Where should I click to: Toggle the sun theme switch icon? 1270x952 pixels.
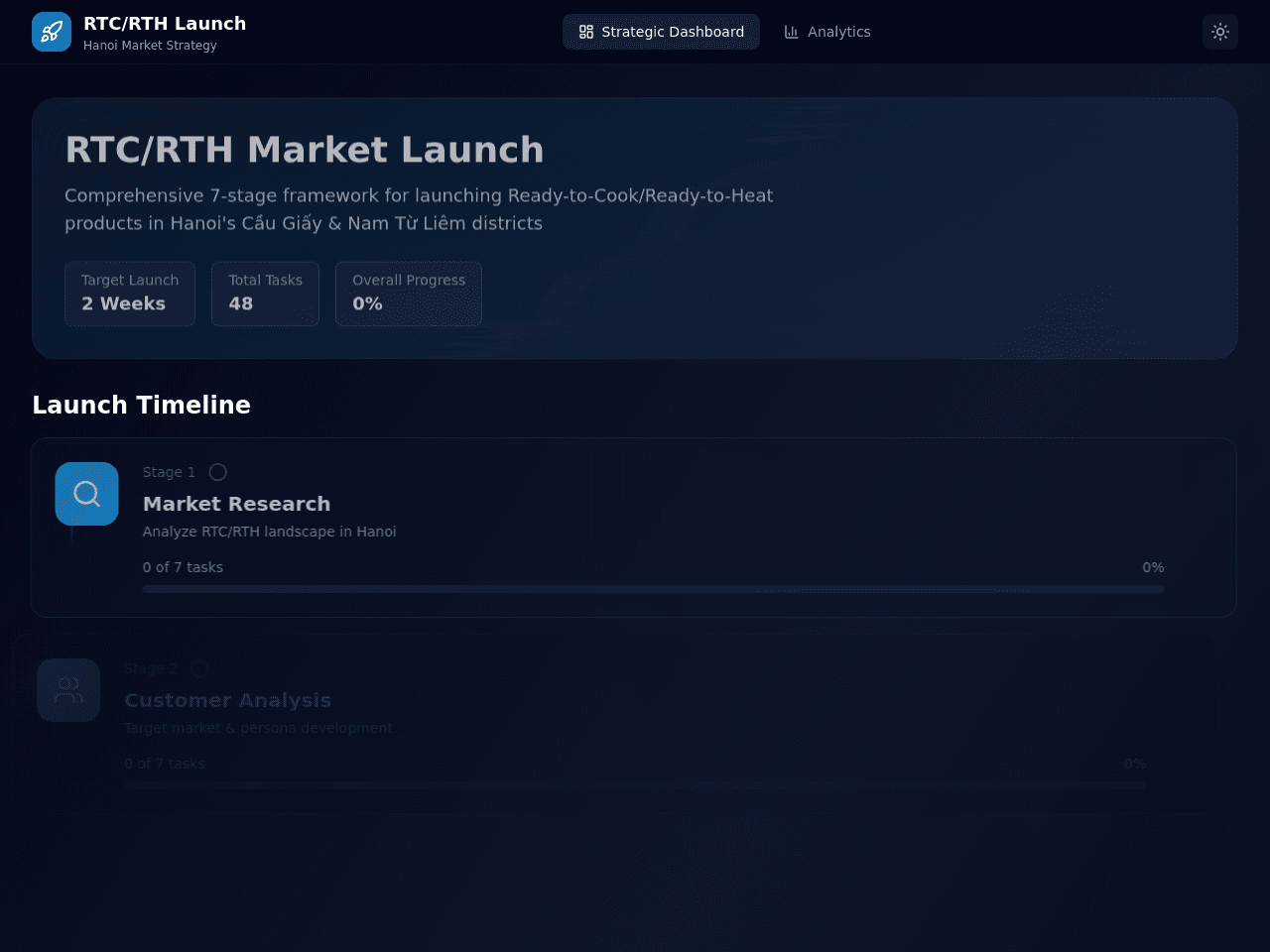tap(1220, 32)
